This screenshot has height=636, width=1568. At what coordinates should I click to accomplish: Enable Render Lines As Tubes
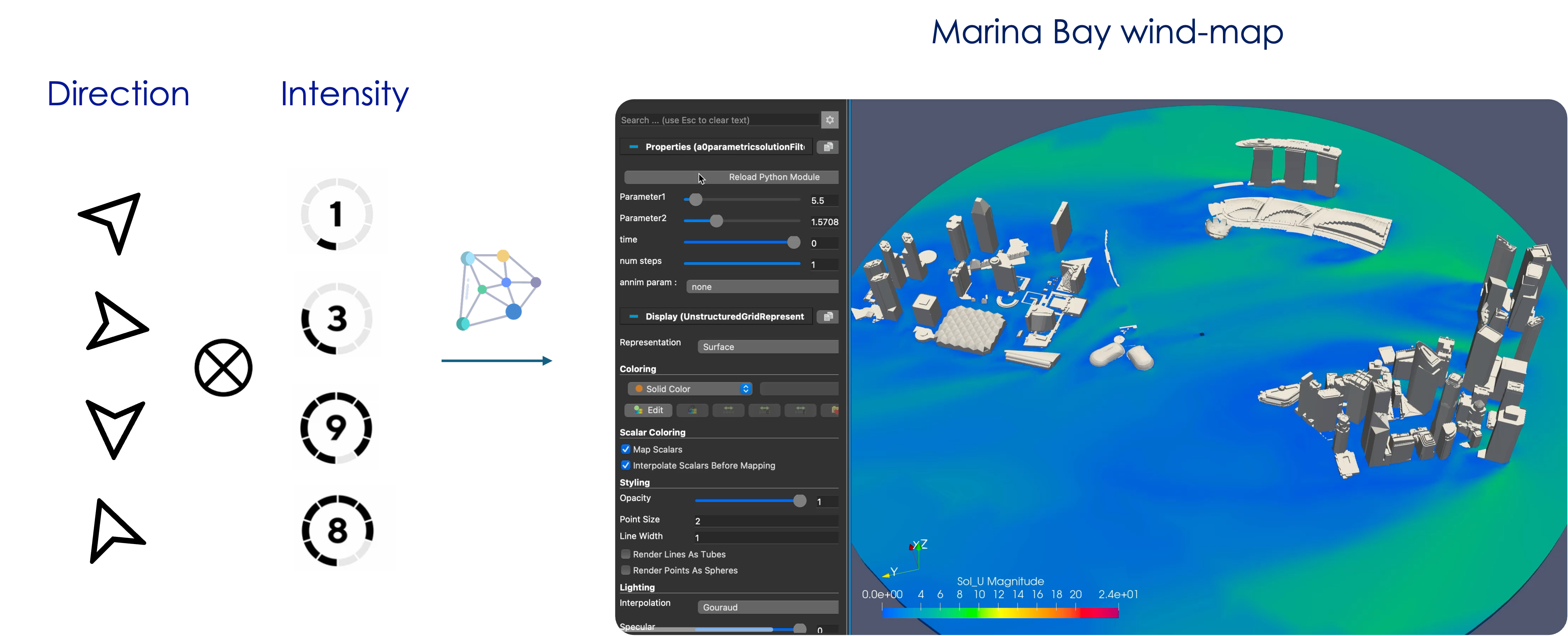(625, 555)
